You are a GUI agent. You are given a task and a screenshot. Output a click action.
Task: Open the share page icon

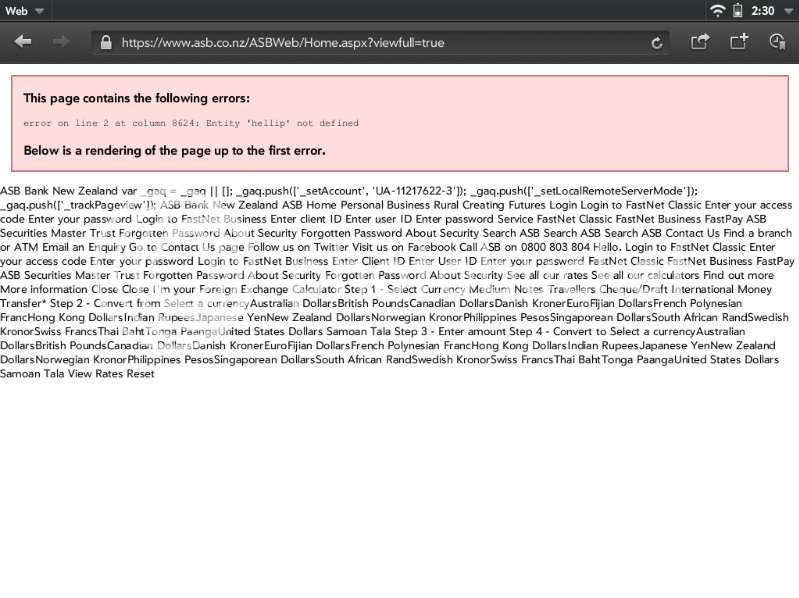[700, 41]
